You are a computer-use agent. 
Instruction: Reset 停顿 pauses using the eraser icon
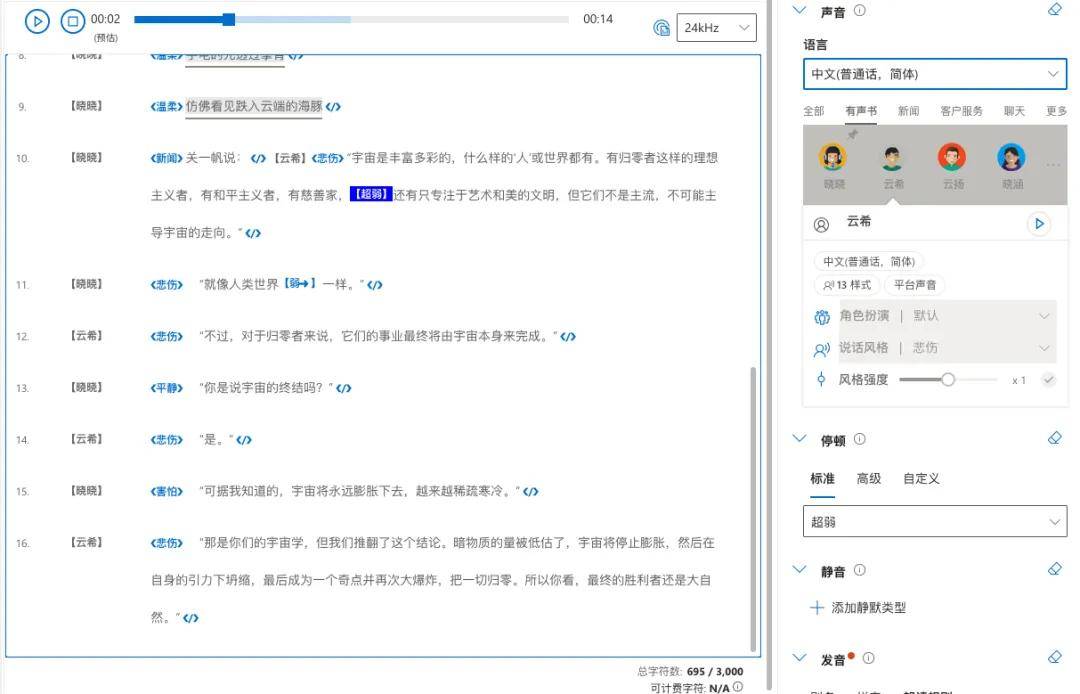pos(1054,438)
